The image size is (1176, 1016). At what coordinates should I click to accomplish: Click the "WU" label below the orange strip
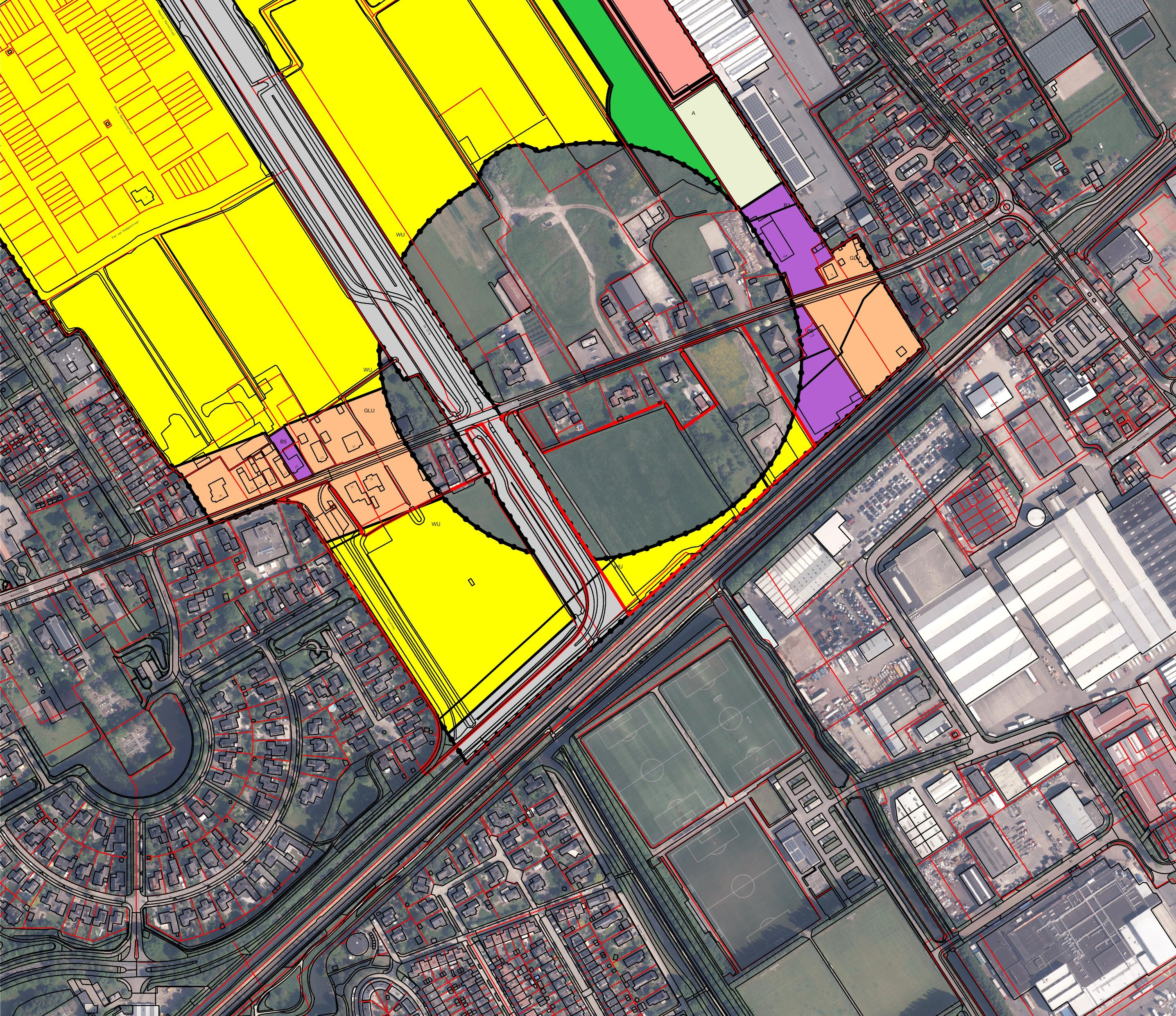(436, 524)
